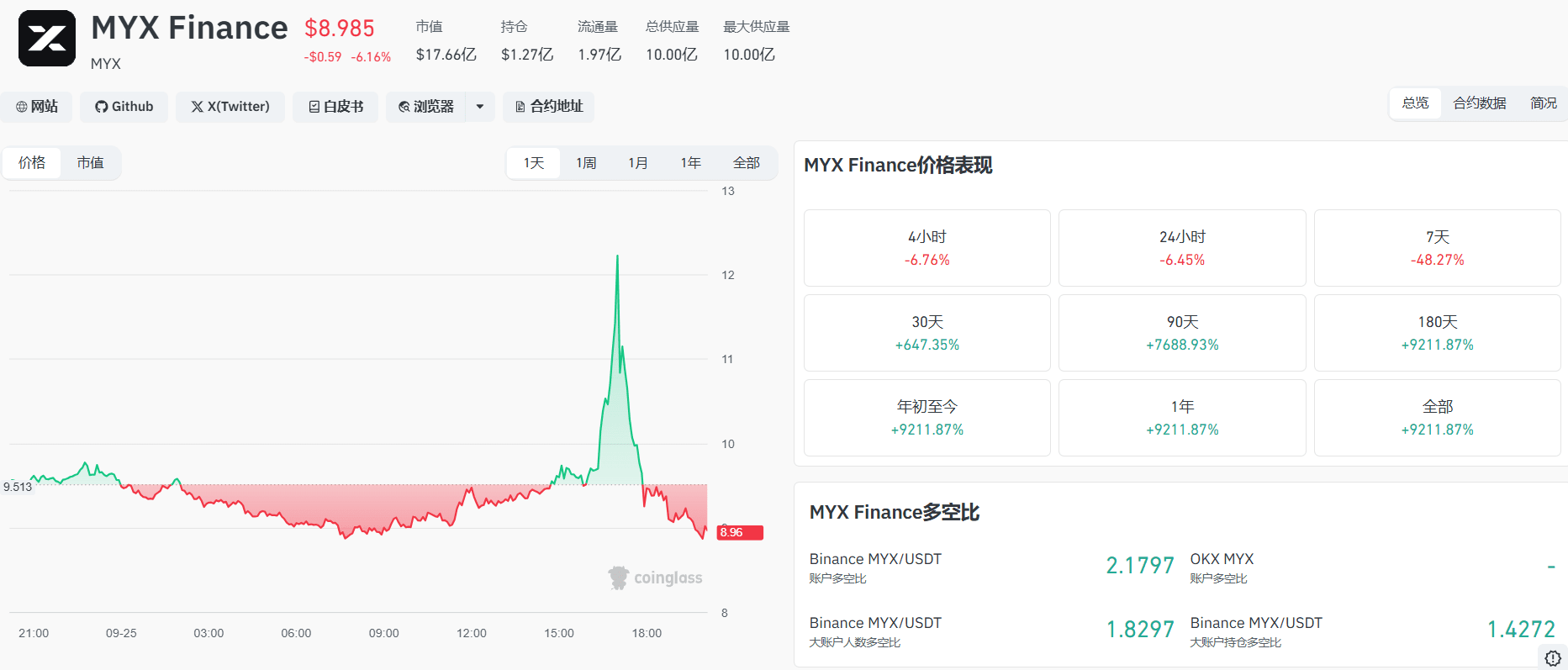
Task: Click the 总供应量 10.00亿 stat
Action: [672, 41]
